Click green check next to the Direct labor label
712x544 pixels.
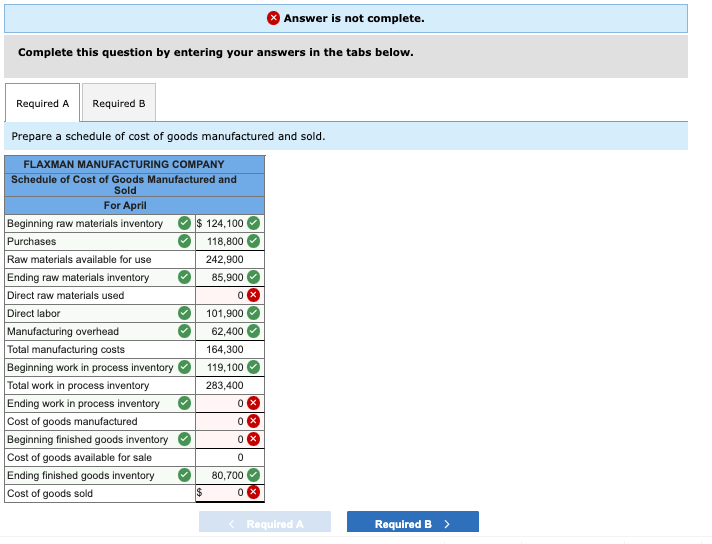click(x=184, y=313)
